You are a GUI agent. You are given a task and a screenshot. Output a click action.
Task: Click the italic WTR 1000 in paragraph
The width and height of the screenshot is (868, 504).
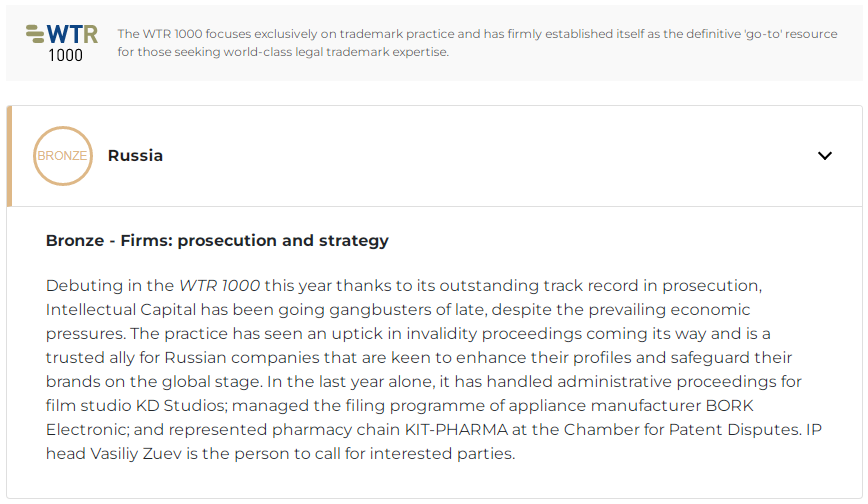pos(219,286)
